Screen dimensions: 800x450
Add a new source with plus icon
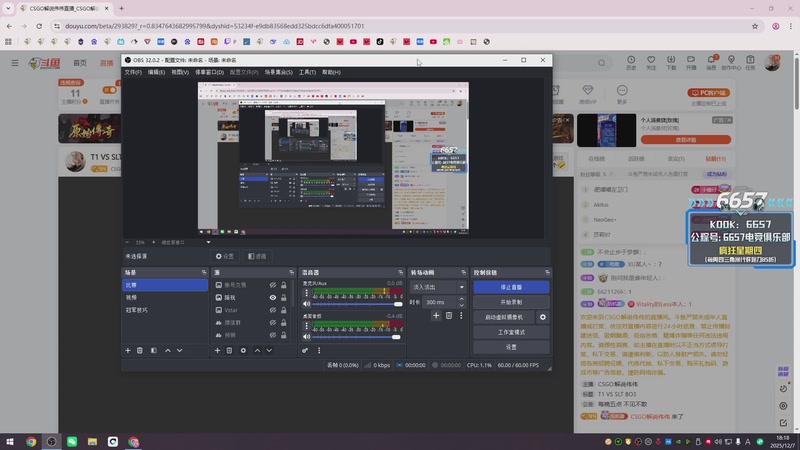[217, 351]
